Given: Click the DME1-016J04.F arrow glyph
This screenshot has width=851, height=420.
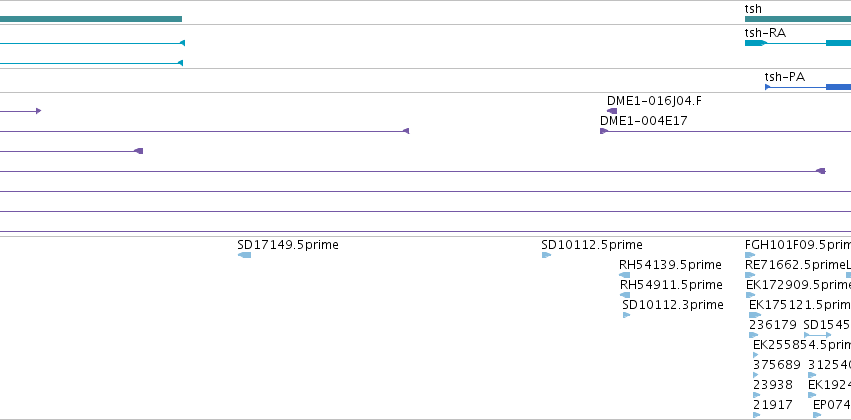Looking at the screenshot, I should pyautogui.click(x=612, y=111).
